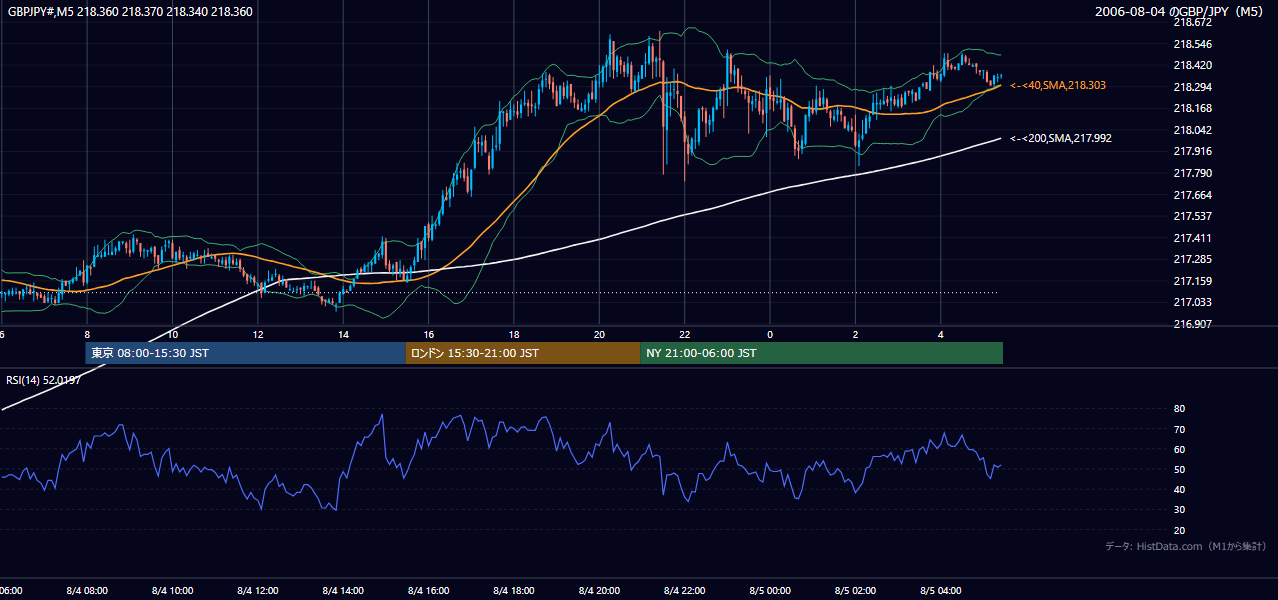
Task: Click the RSI 70 level label
Action: click(1179, 429)
